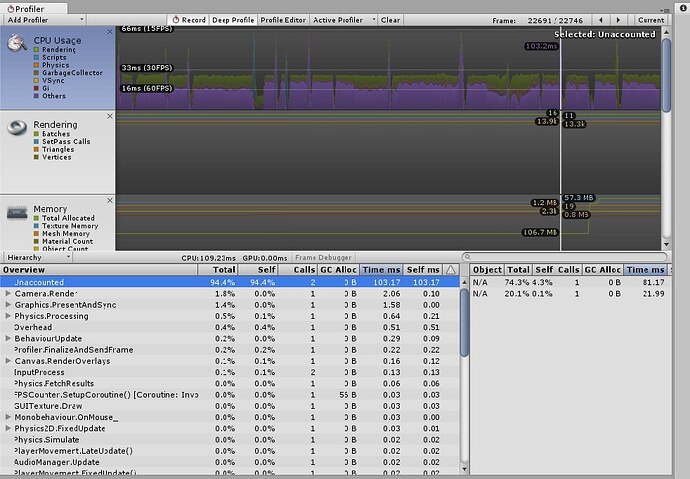Click the Rendering module icon

17,128
